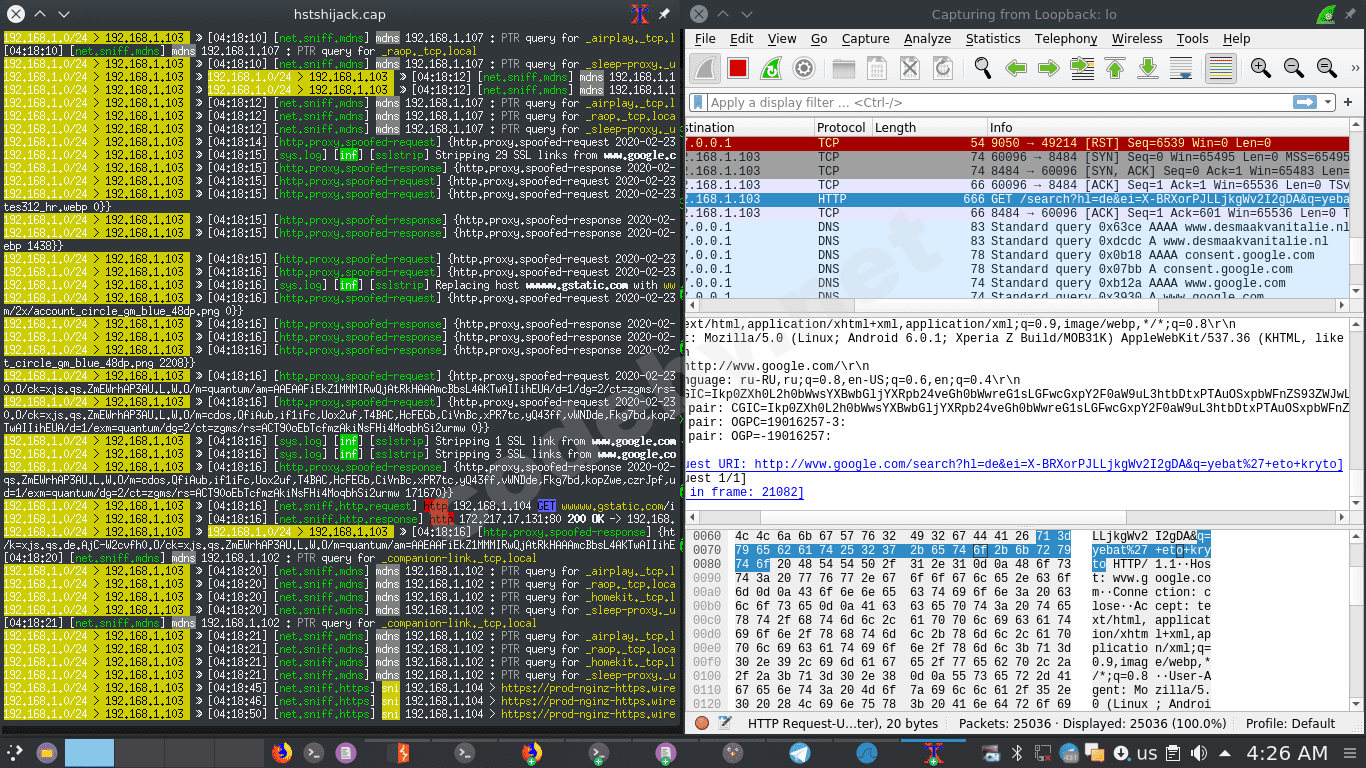
Task: Open display filter history dropdown
Action: coord(1328,102)
